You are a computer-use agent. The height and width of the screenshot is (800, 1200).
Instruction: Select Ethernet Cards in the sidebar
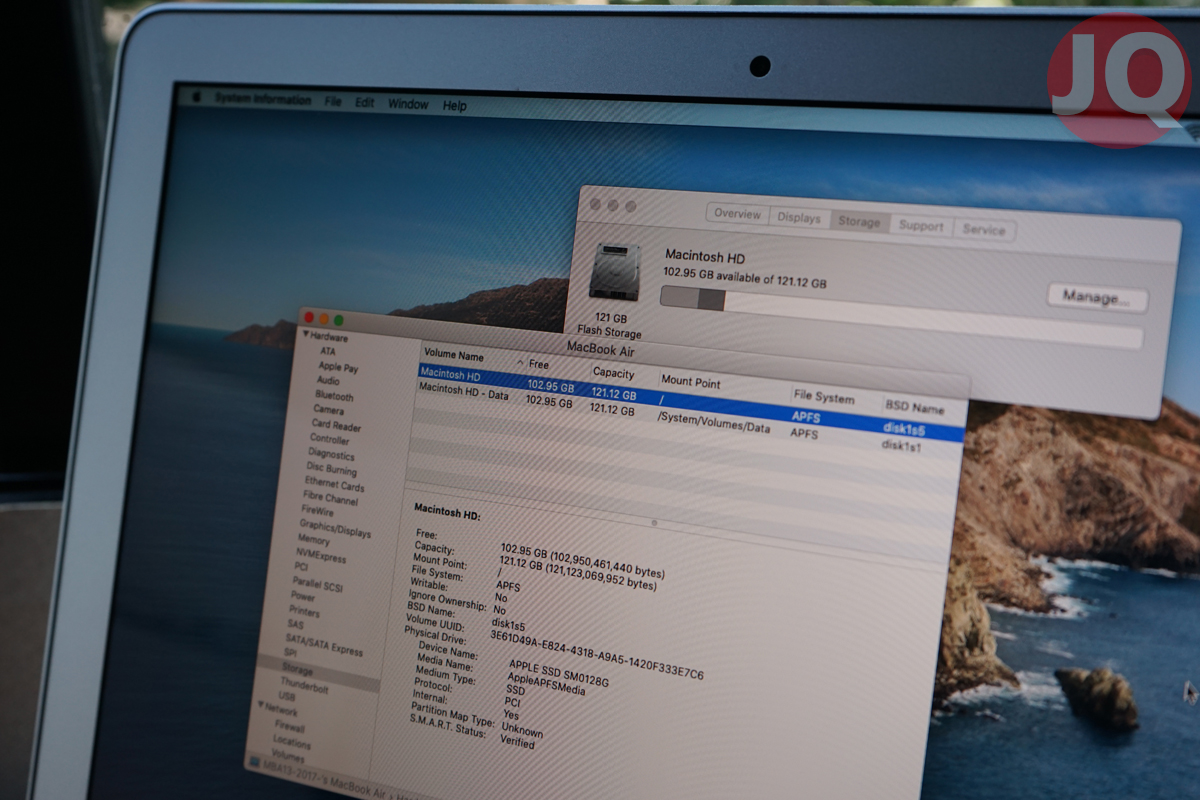(334, 485)
